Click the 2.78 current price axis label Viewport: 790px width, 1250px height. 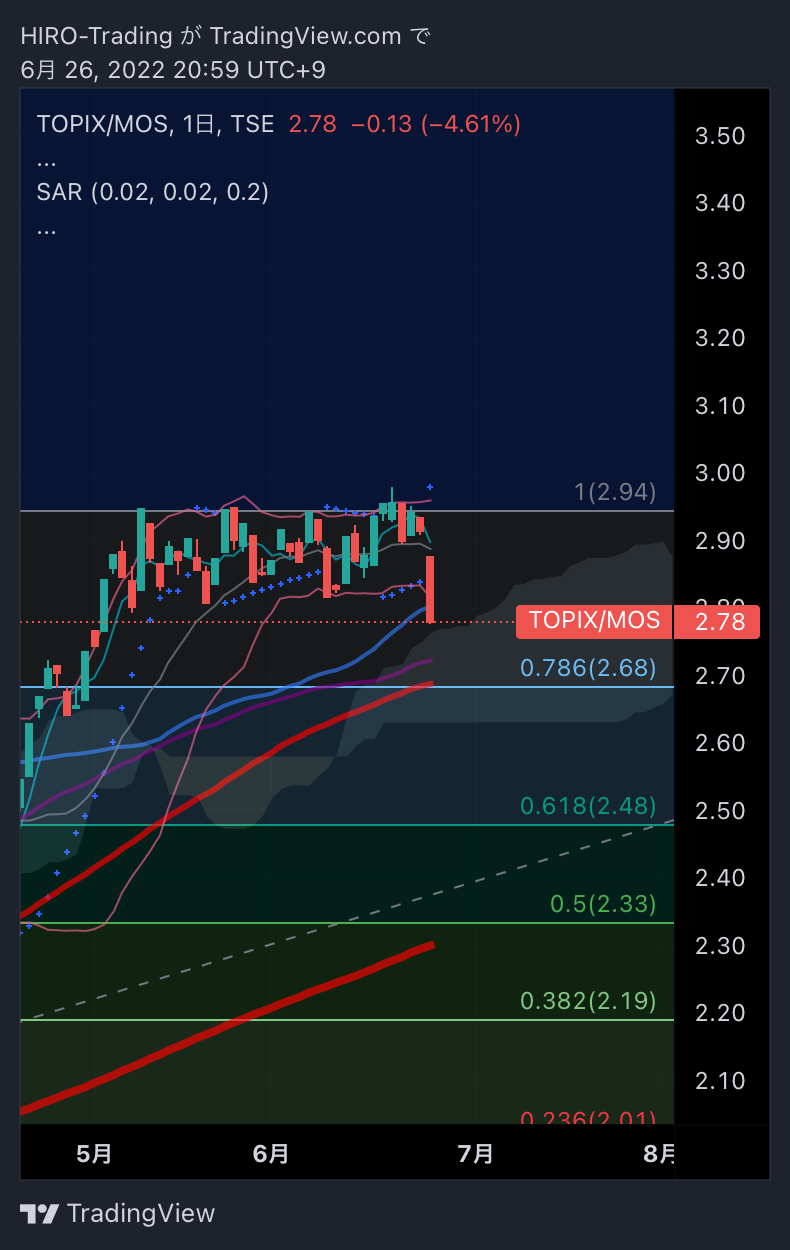point(717,622)
